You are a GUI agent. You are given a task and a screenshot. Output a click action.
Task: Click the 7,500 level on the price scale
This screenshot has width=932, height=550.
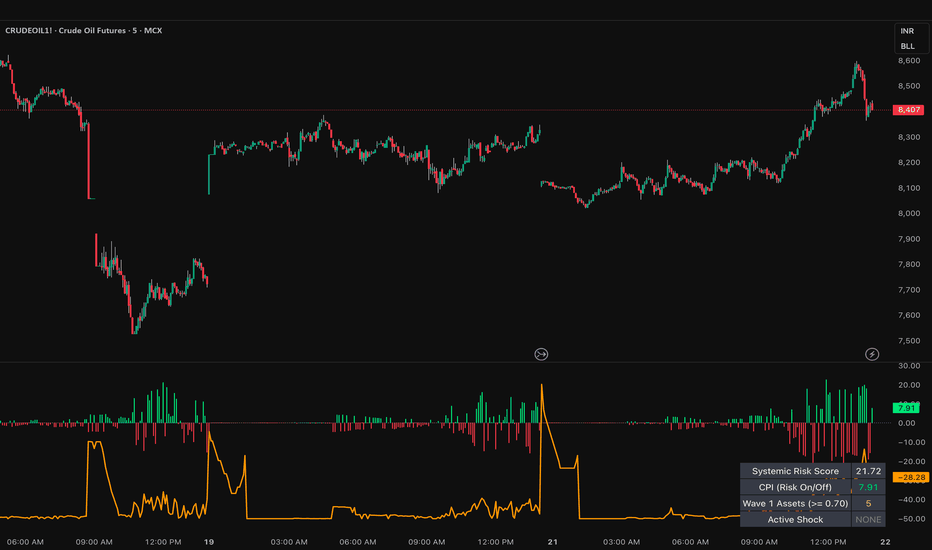pyautogui.click(x=909, y=341)
